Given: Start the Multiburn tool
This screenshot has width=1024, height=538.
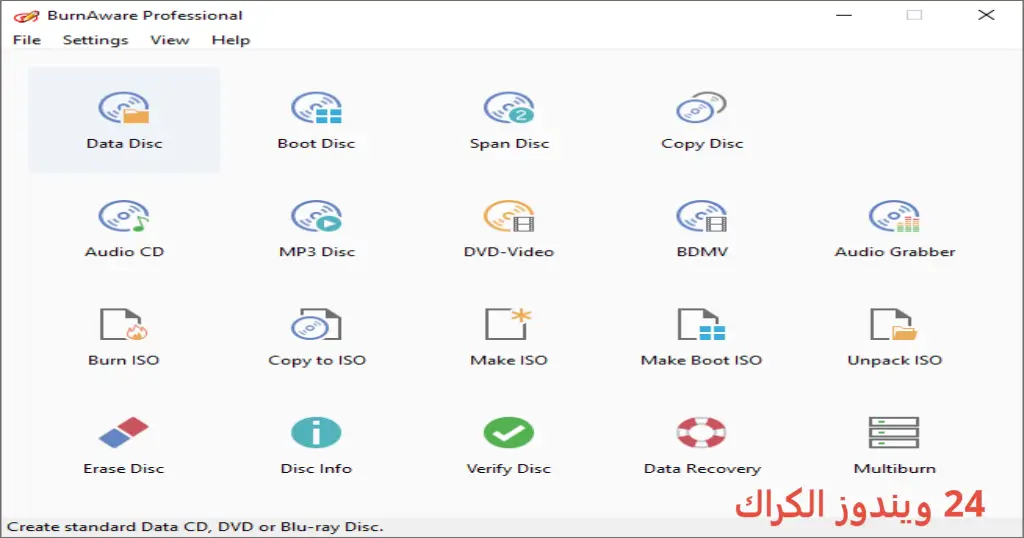Looking at the screenshot, I should tap(895, 445).
